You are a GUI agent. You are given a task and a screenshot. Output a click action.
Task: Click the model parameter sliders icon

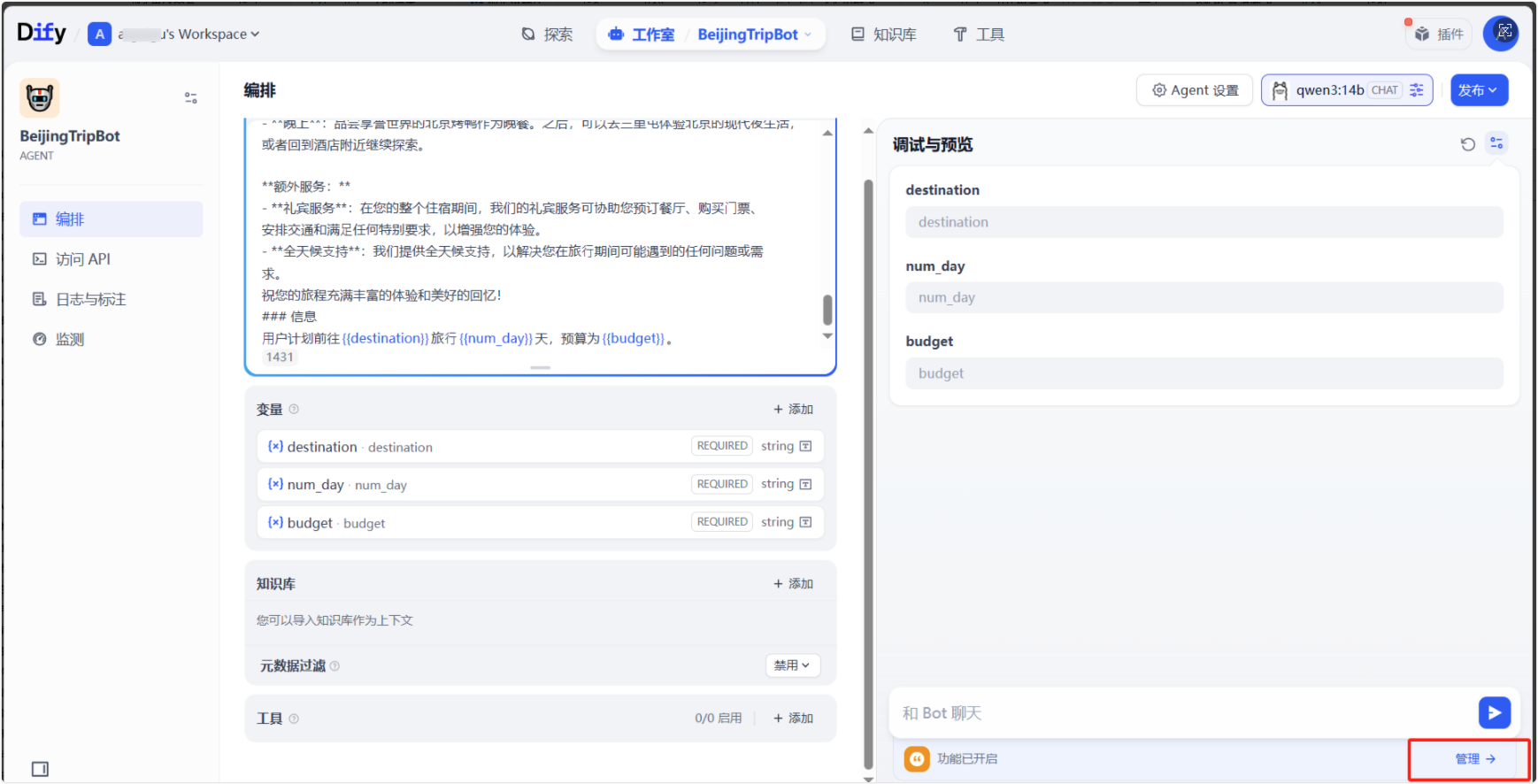[x=1417, y=90]
